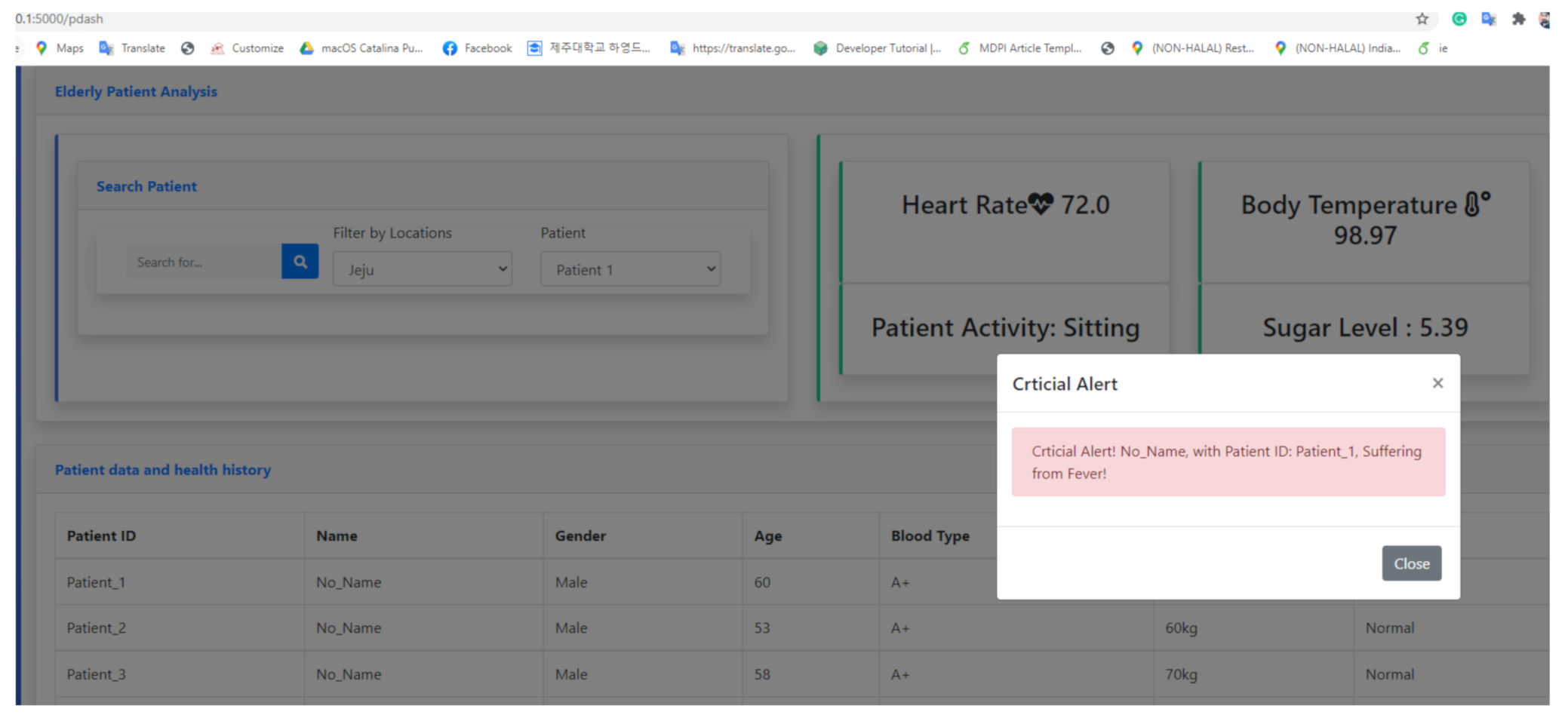Screen dimensions: 1568x721
Task: Expand the Patient 1 dropdown
Action: click(630, 269)
